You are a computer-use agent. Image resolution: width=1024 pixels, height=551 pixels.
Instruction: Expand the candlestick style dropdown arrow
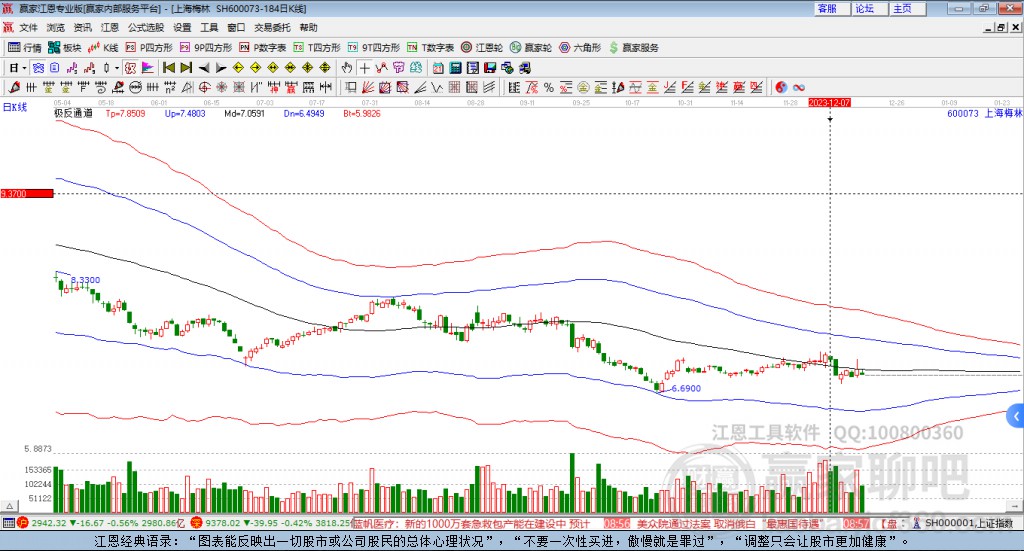click(x=117, y=68)
